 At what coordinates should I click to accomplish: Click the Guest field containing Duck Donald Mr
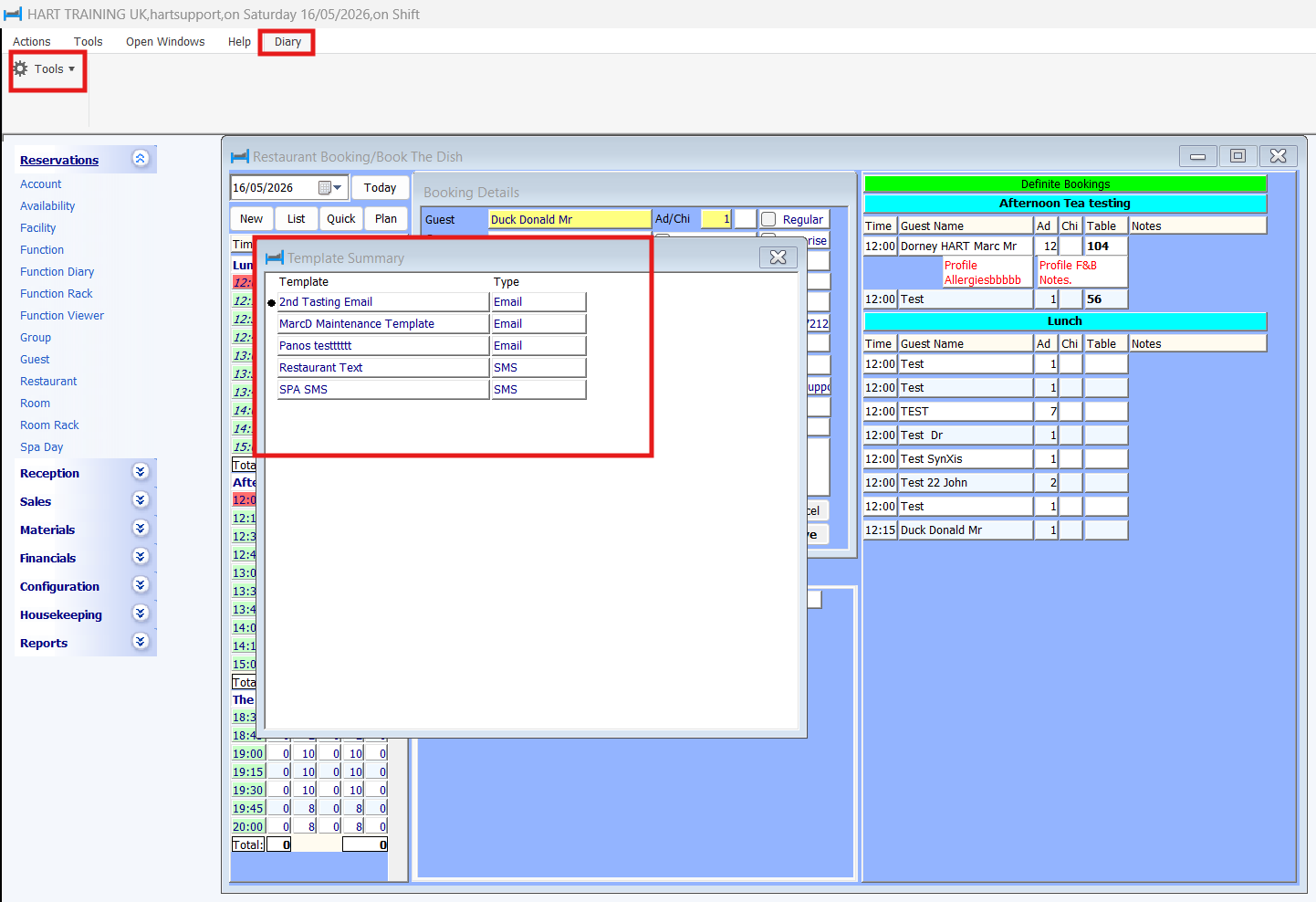tap(569, 219)
